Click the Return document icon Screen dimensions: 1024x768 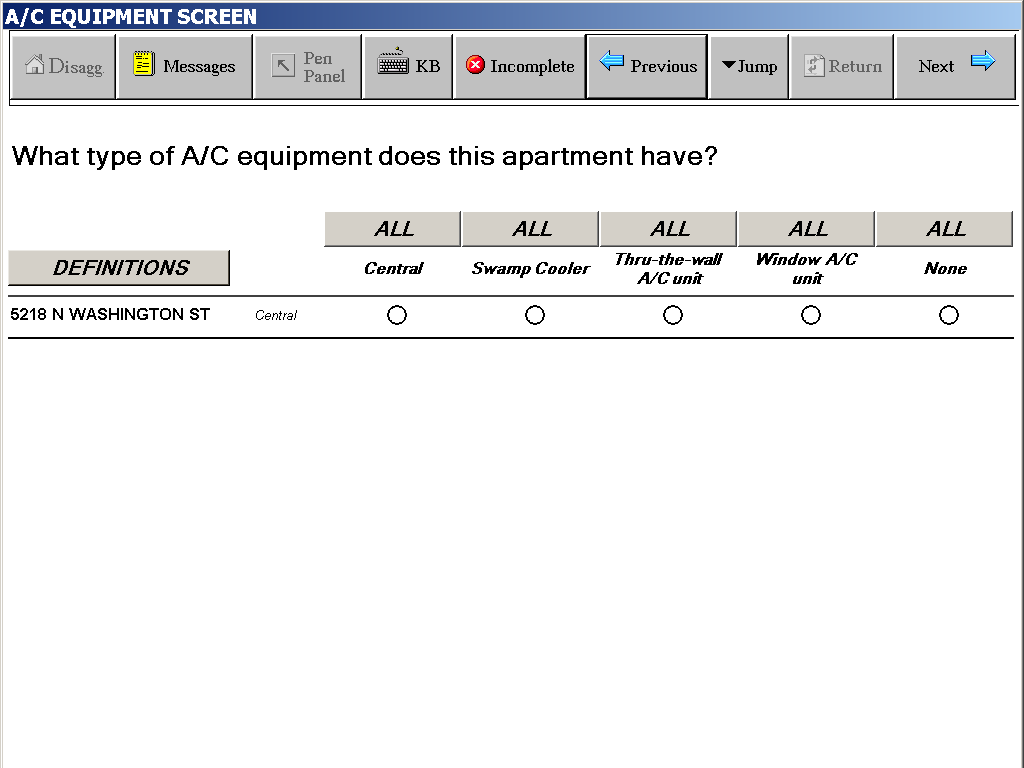(x=814, y=66)
